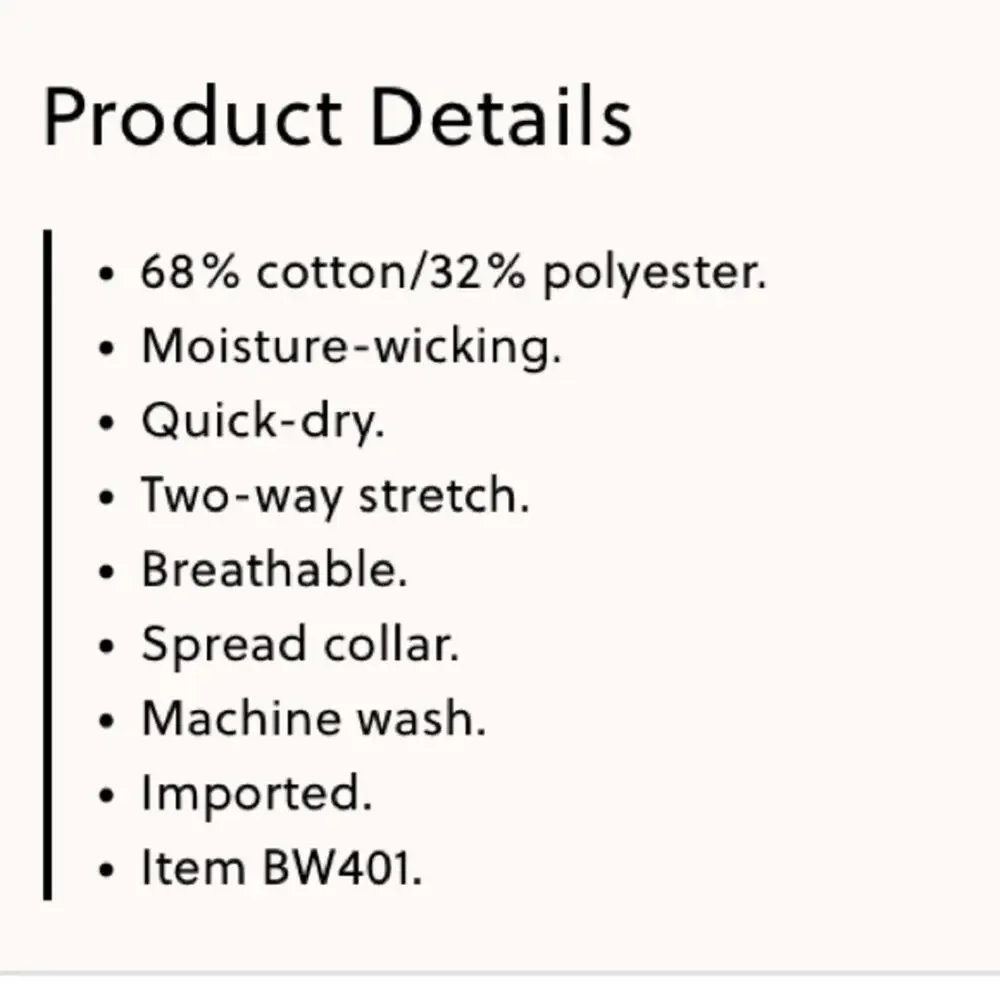Click the bullet before Spread collar
This screenshot has width=1000, height=1000.
point(107,646)
